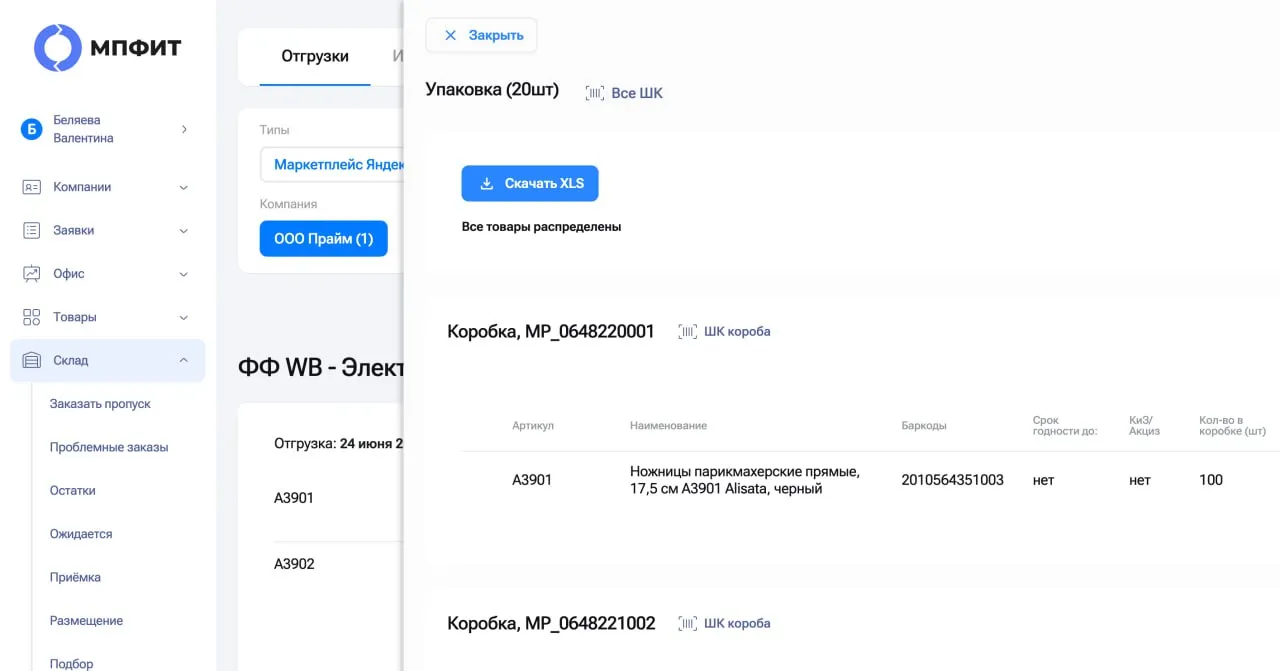Click the Баркоды column header

pyautogui.click(x=924, y=425)
